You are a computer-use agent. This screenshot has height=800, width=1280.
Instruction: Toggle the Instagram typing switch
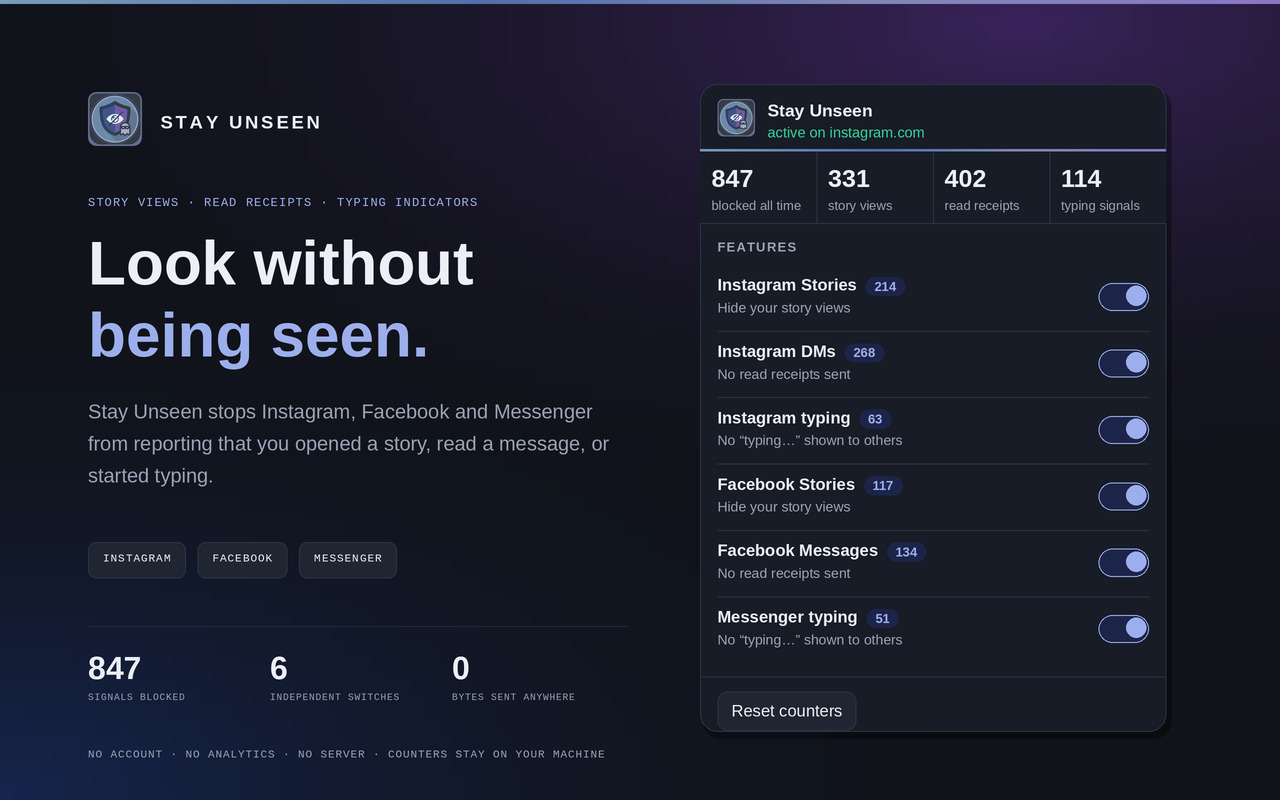click(x=1123, y=430)
